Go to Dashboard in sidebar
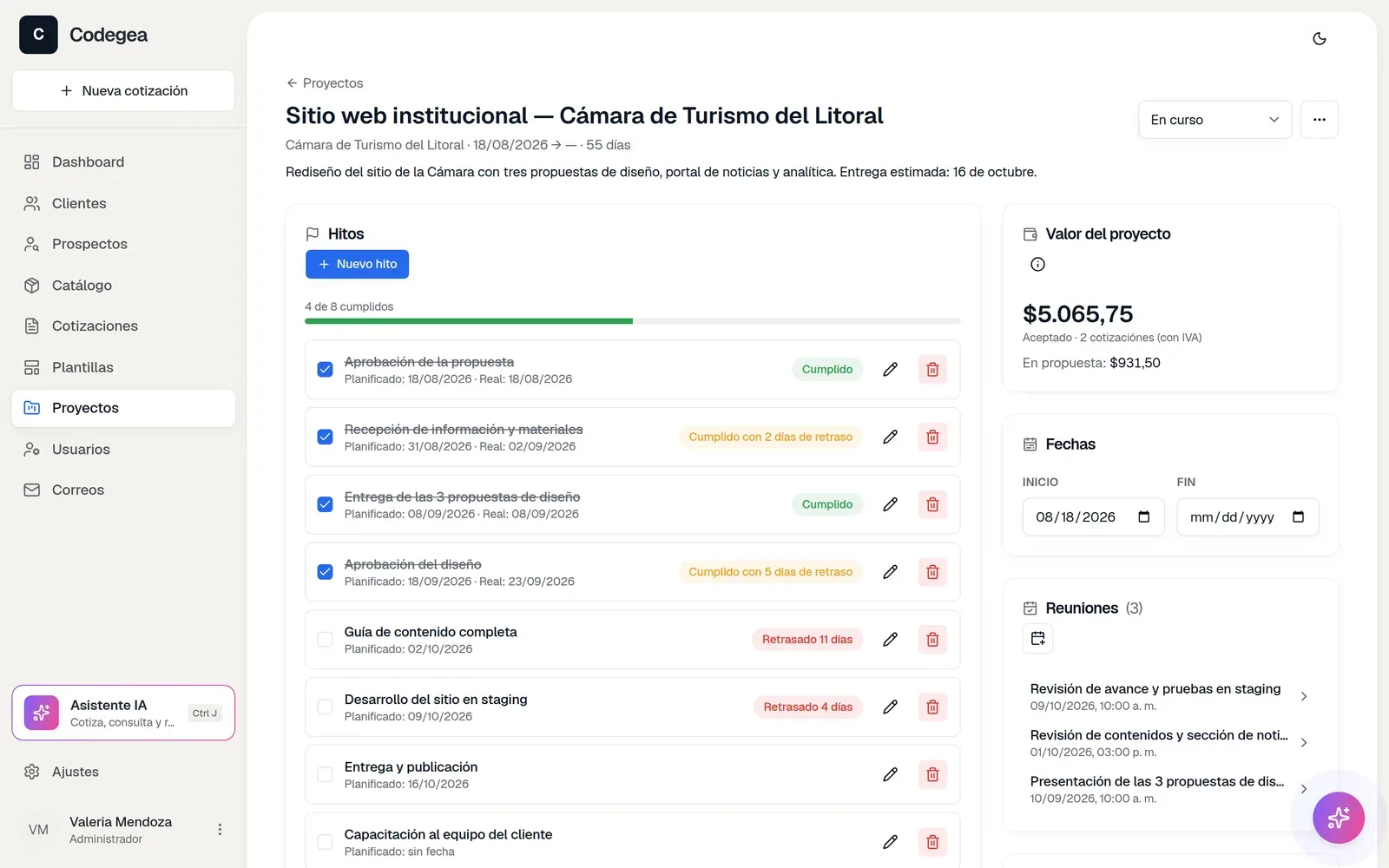This screenshot has width=1389, height=868. (123, 162)
